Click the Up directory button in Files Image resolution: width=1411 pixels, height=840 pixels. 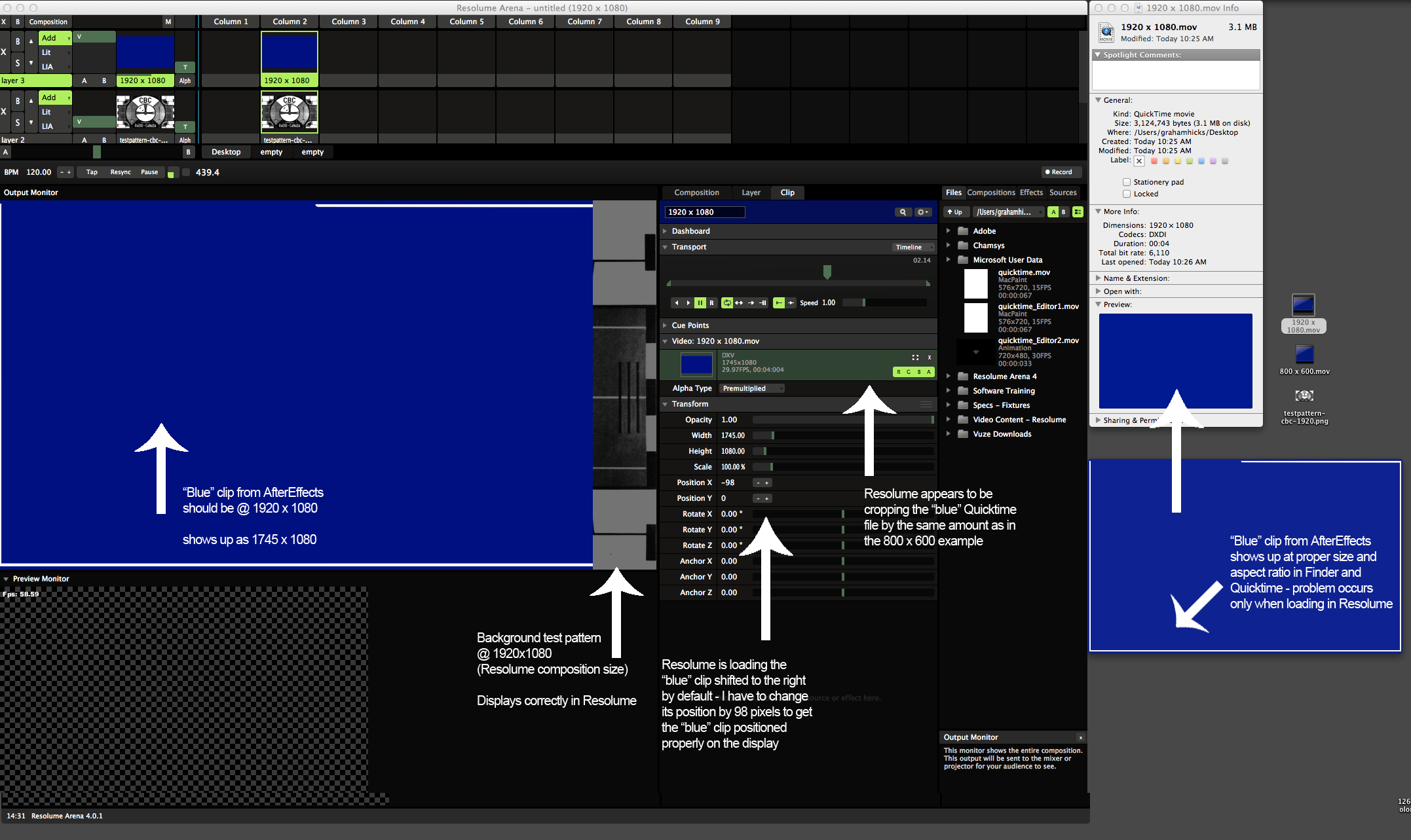coord(955,212)
